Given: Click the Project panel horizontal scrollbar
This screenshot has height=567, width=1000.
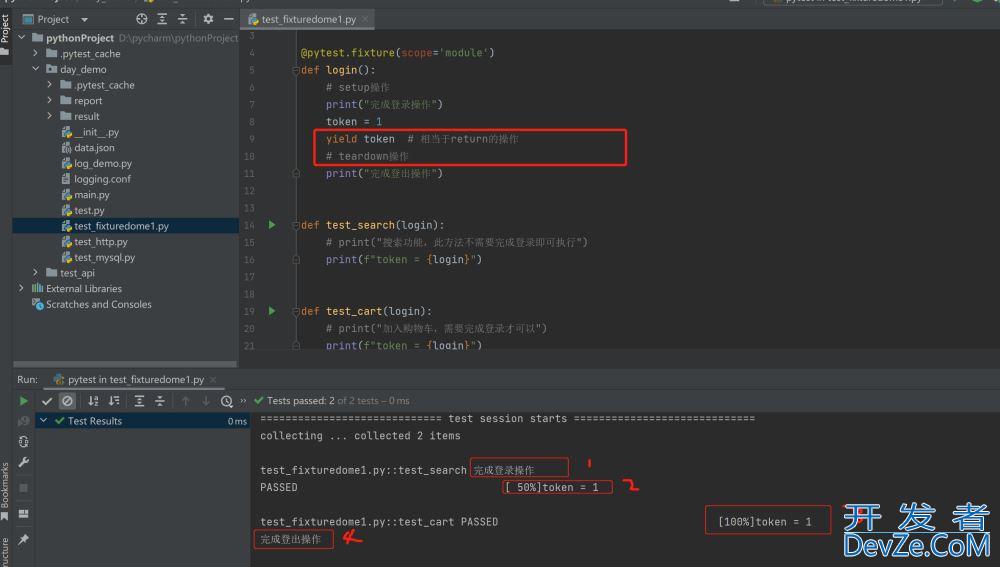Looking at the screenshot, I should point(125,364).
